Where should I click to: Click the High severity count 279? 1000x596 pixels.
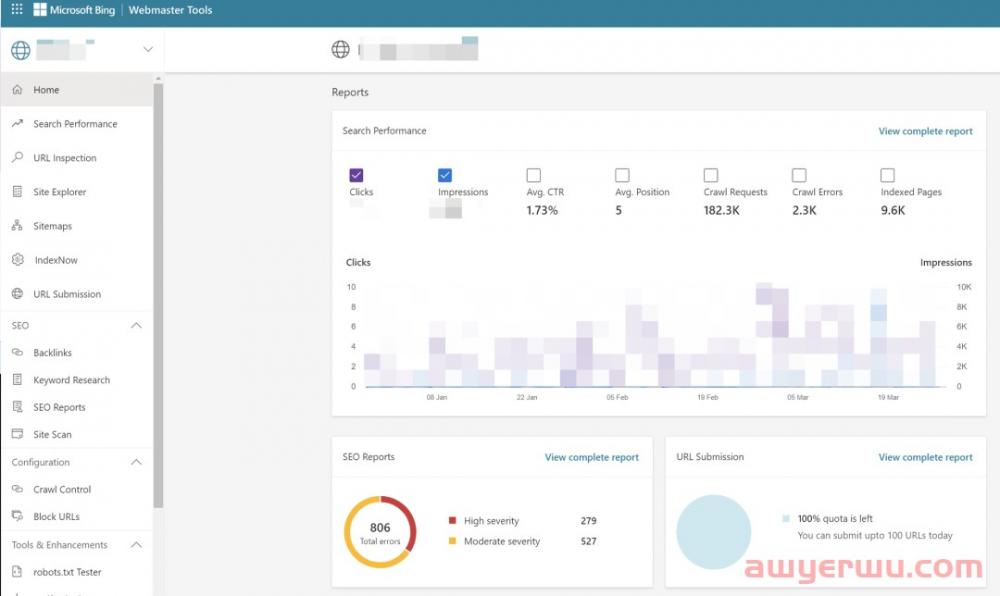[x=588, y=520]
